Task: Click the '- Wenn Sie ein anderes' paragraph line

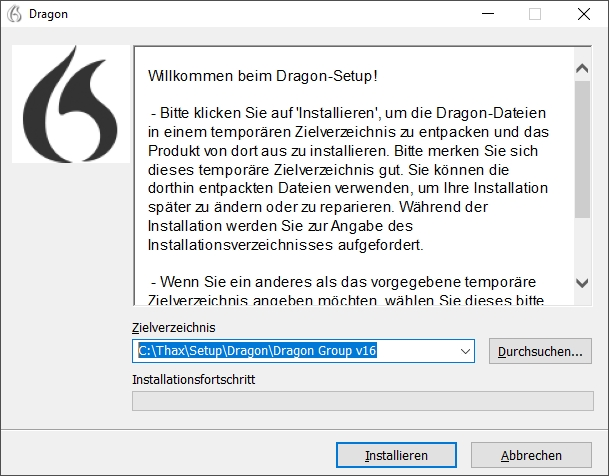Action: click(x=344, y=282)
